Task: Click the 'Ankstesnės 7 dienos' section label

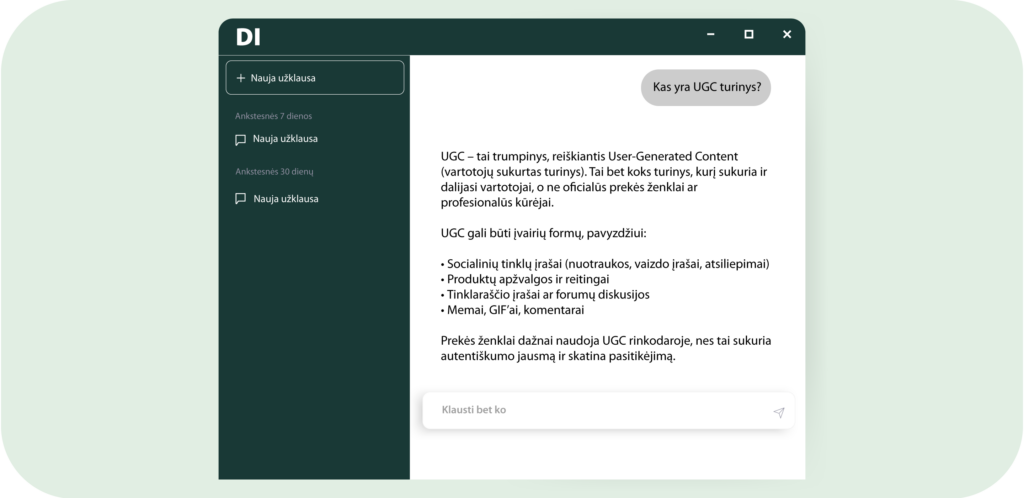Action: [x=273, y=116]
